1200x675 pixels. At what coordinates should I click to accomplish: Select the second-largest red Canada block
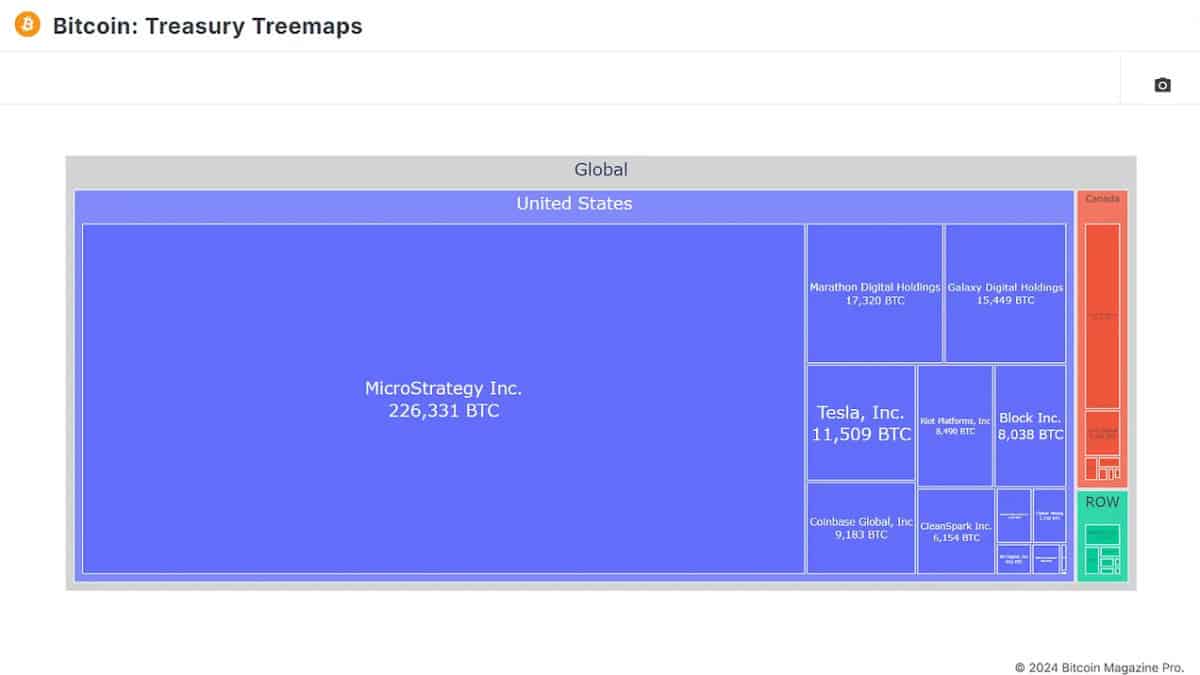1102,433
